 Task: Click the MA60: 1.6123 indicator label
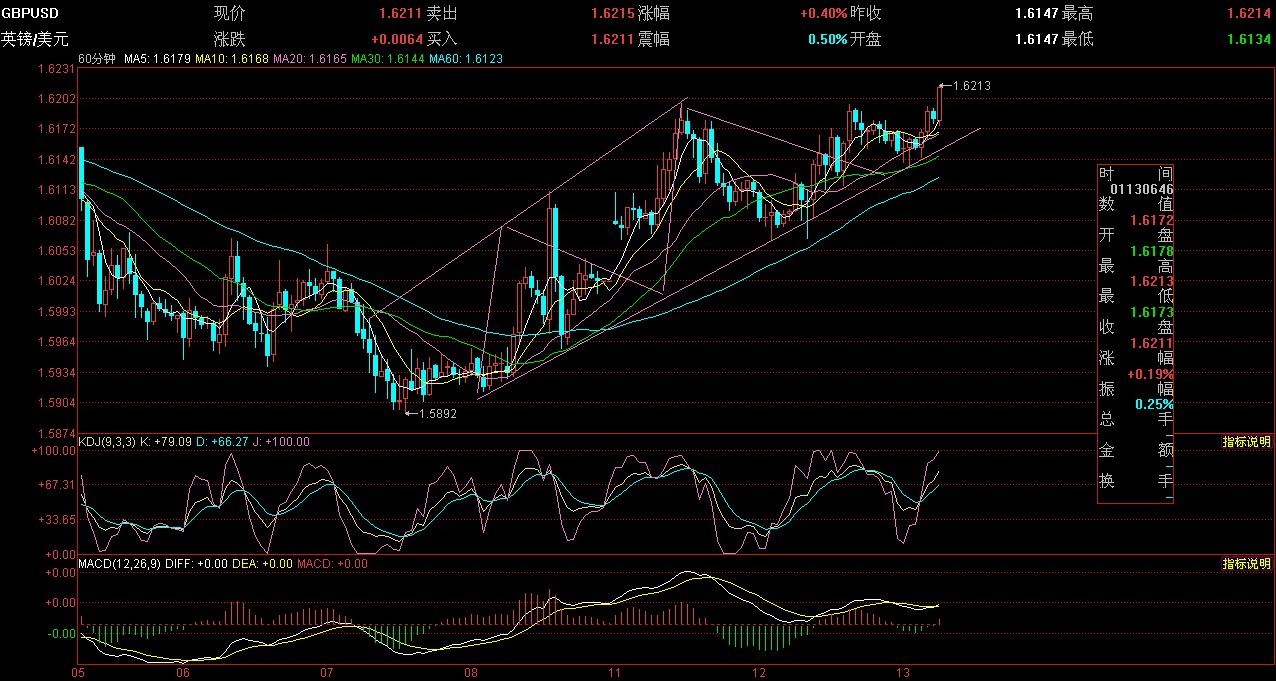(x=465, y=60)
